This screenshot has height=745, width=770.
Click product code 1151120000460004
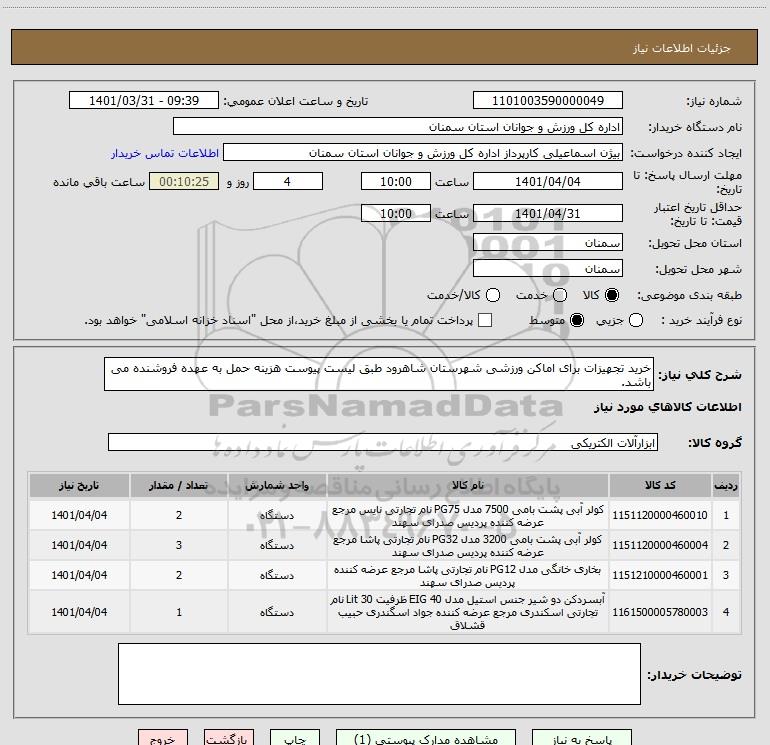click(660, 545)
